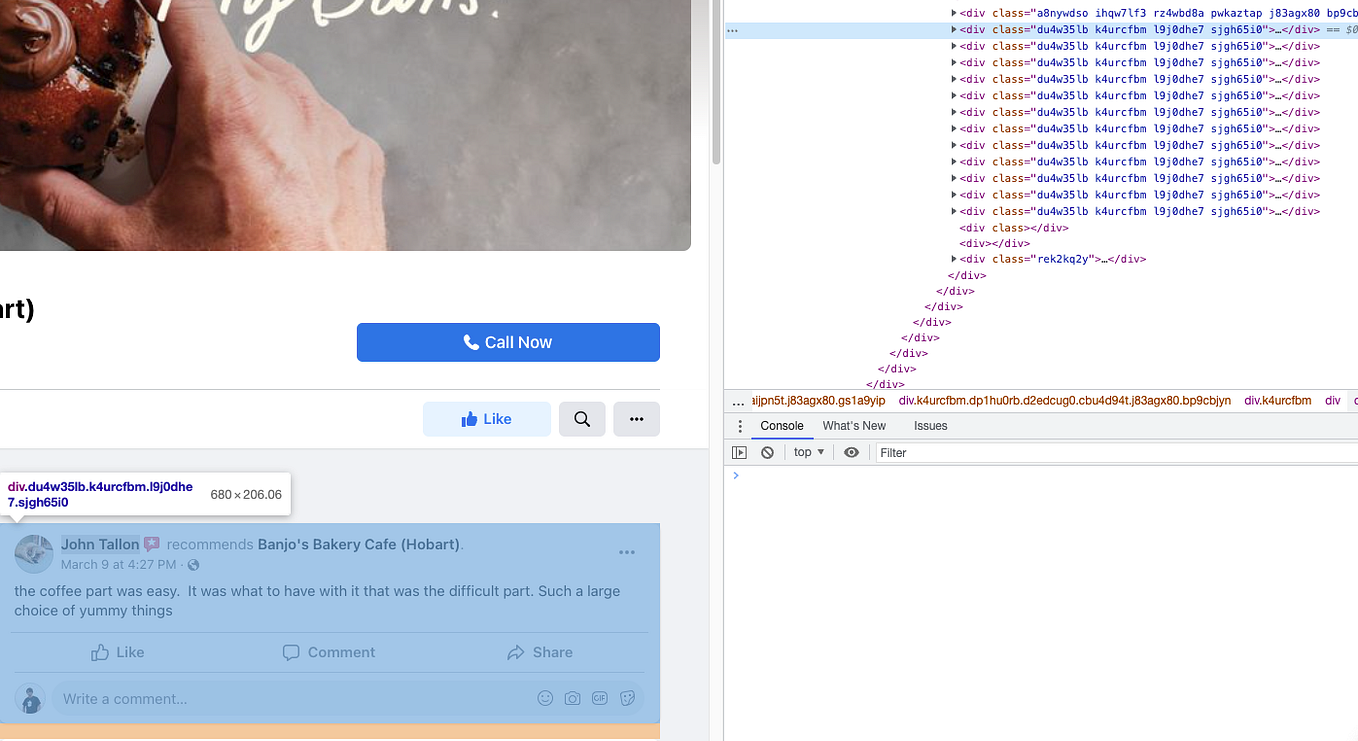Open the GIF picker in the comment bar
Image resolution: width=1358 pixels, height=741 pixels.
click(600, 698)
